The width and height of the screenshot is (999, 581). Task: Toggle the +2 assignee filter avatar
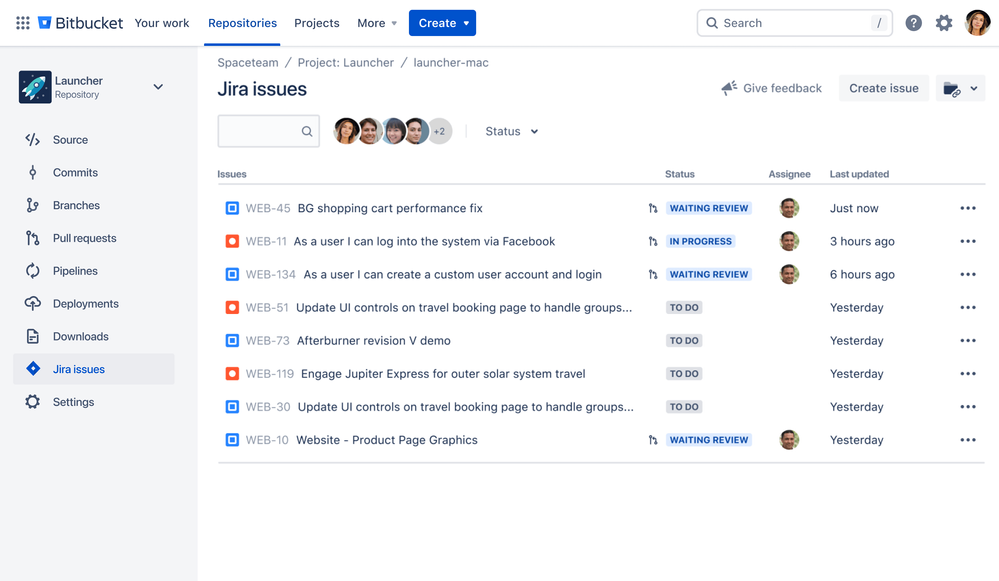pyautogui.click(x=439, y=130)
